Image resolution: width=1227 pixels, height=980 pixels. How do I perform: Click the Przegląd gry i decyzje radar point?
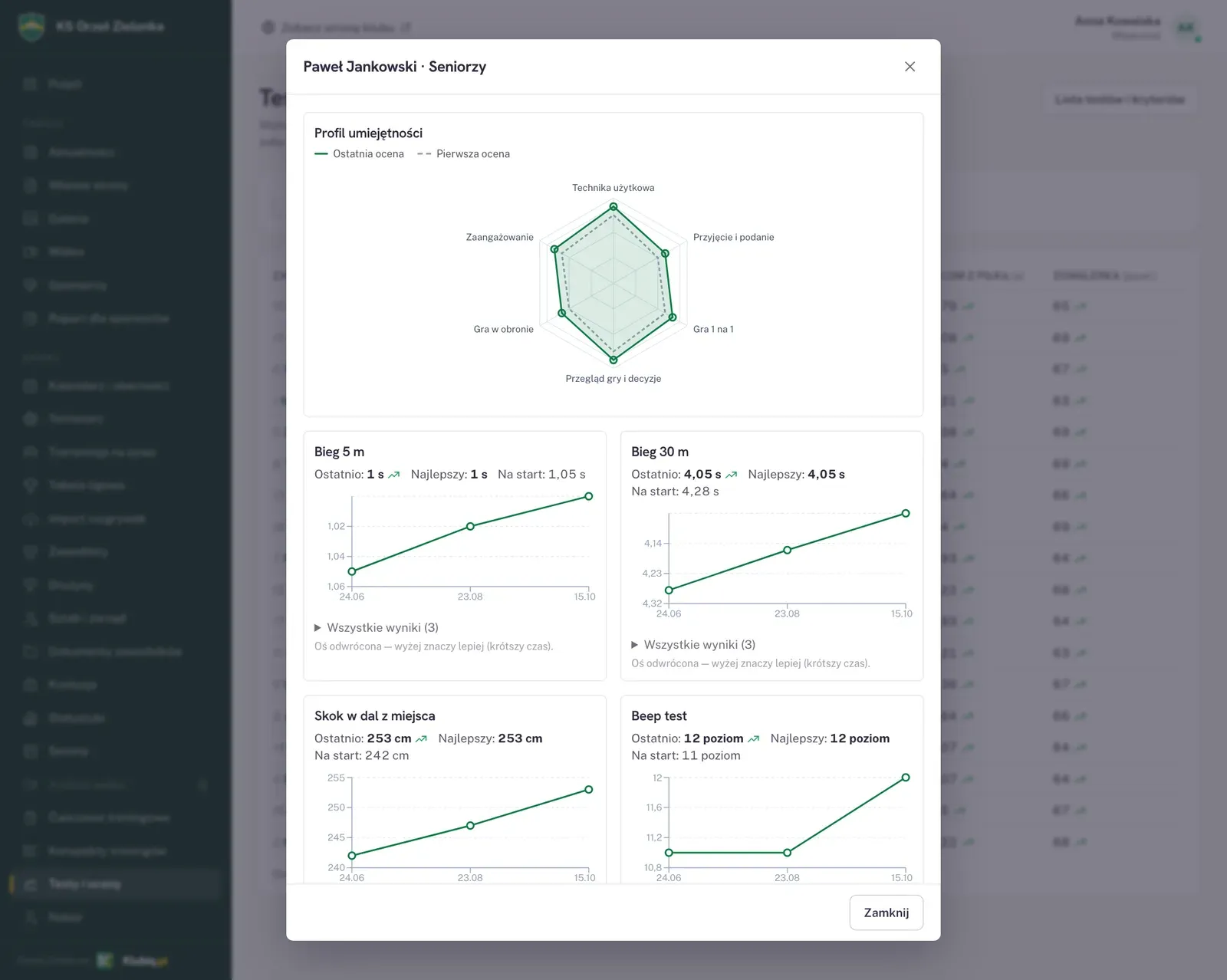point(613,359)
